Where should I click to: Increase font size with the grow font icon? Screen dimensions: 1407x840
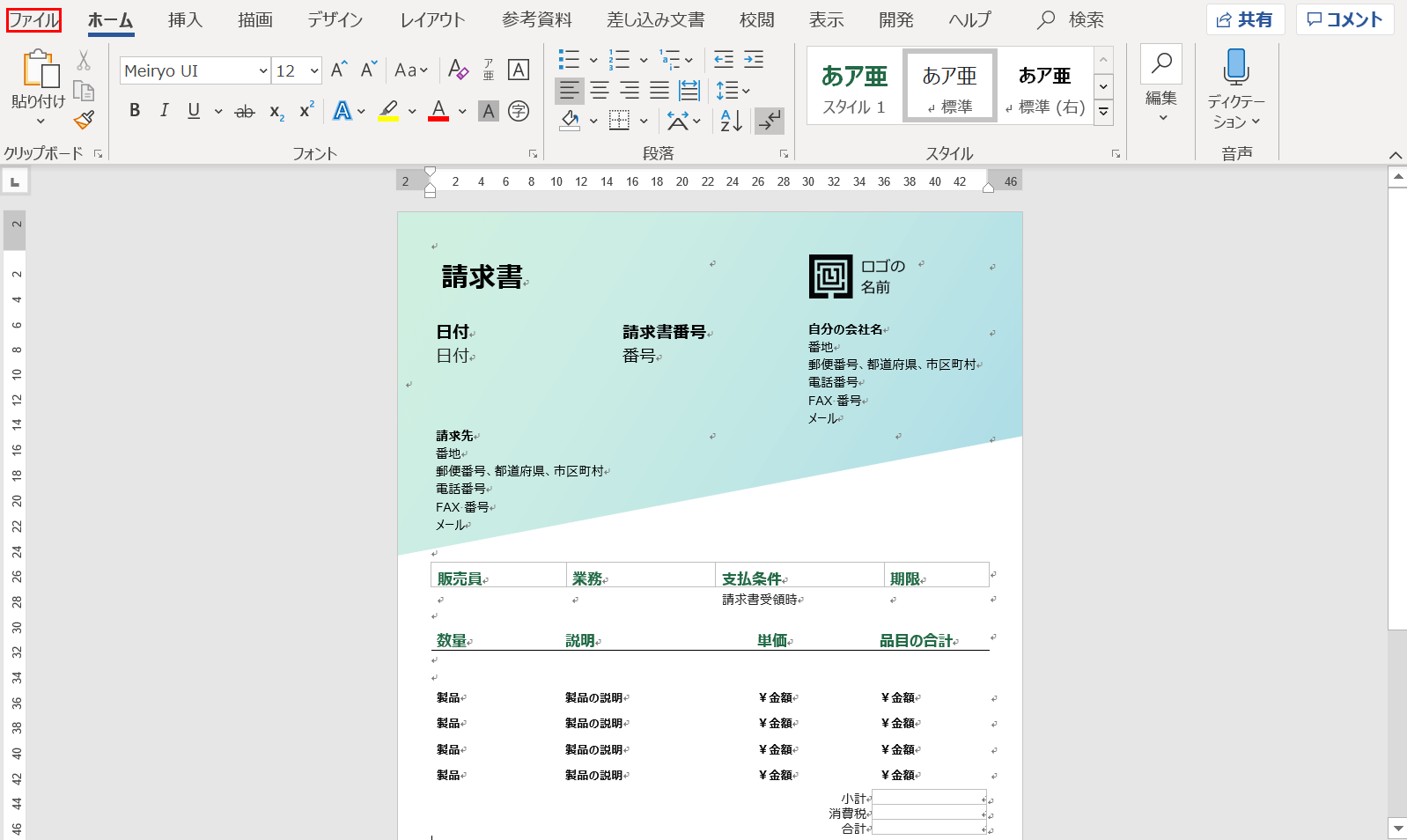point(339,70)
